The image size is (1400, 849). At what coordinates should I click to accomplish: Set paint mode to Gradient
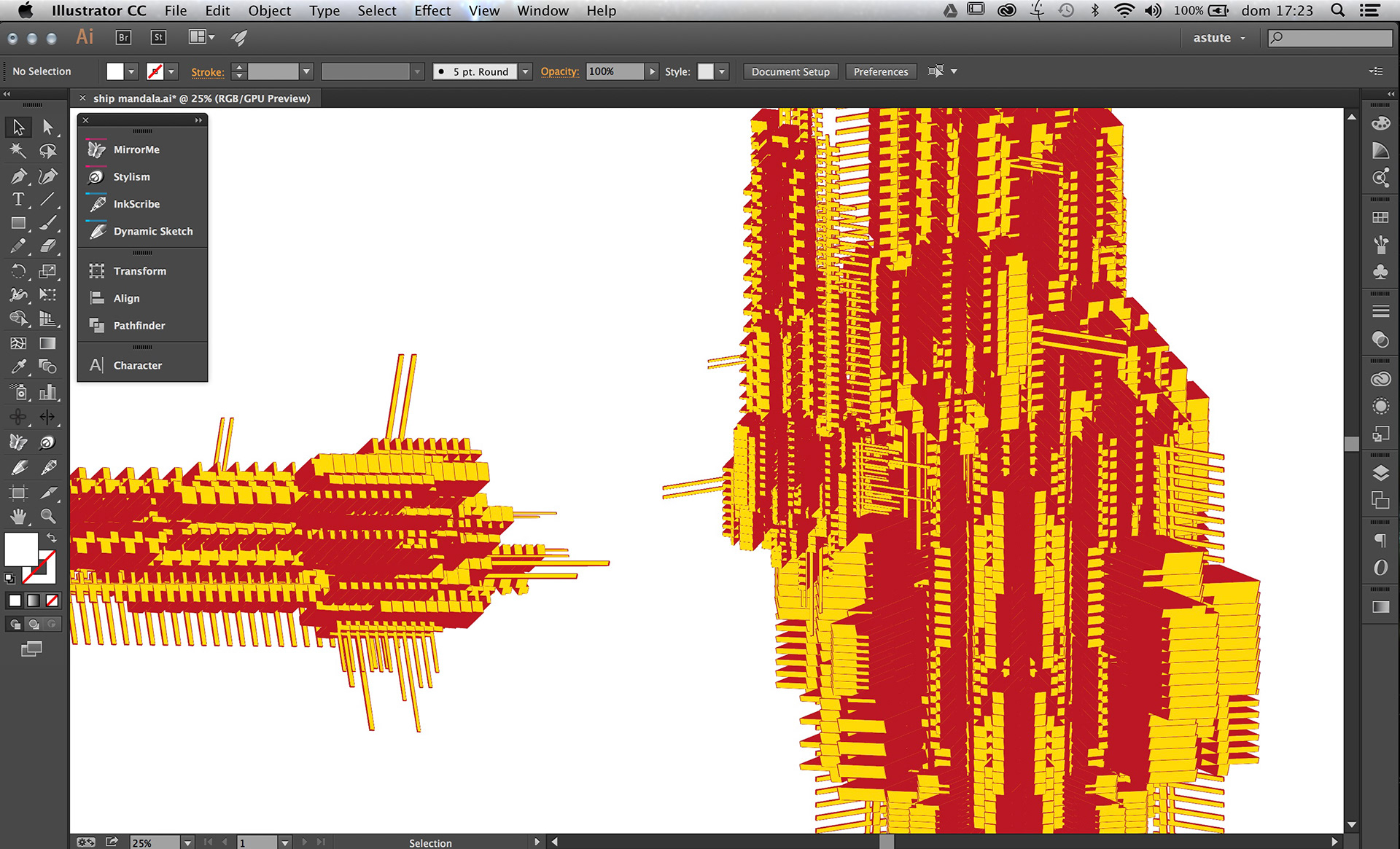(x=34, y=600)
